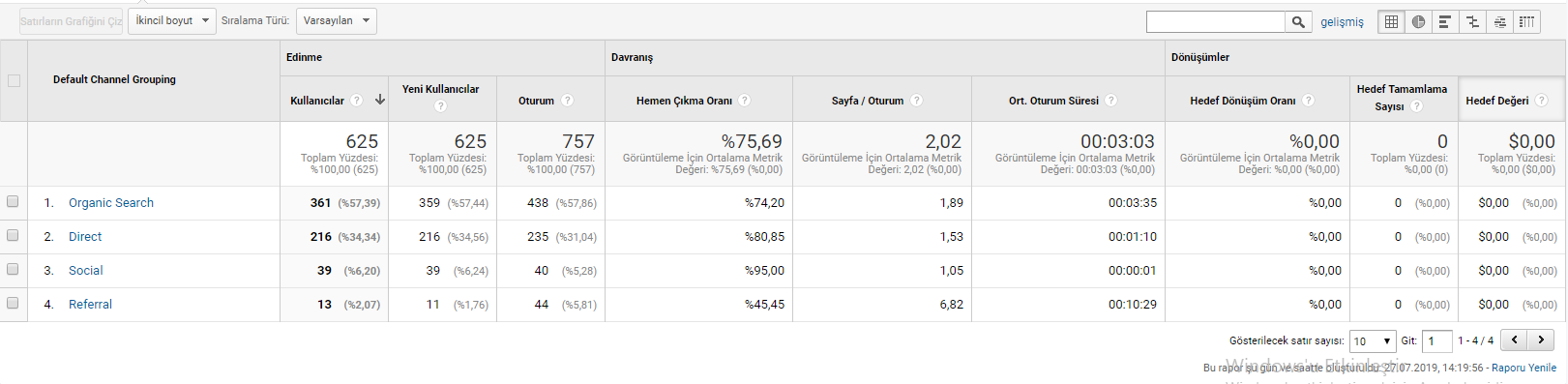Click the Raporu Yenile link
This screenshot has width=1568, height=384.
[x=1524, y=368]
